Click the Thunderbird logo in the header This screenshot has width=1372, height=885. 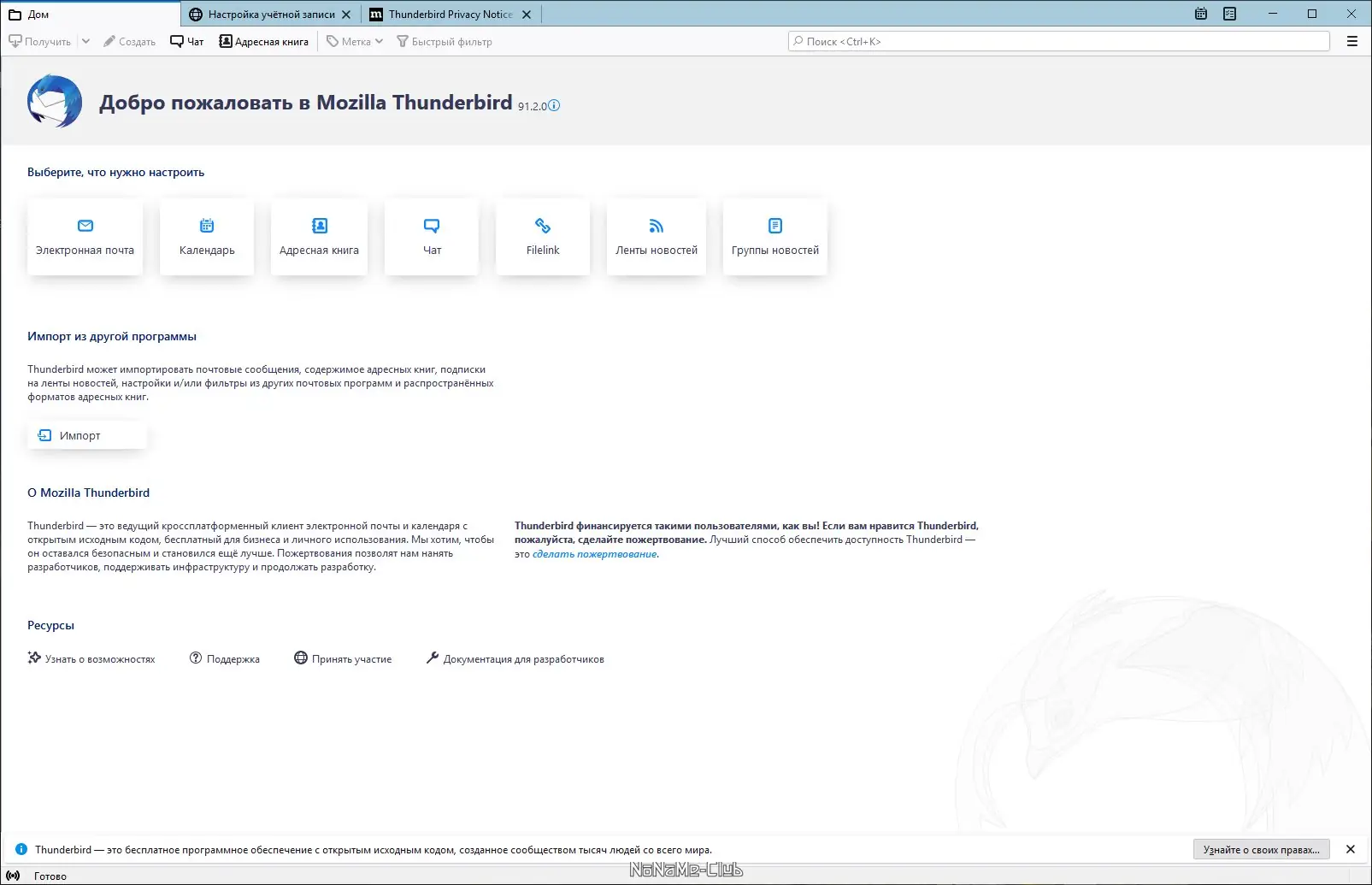tap(55, 101)
